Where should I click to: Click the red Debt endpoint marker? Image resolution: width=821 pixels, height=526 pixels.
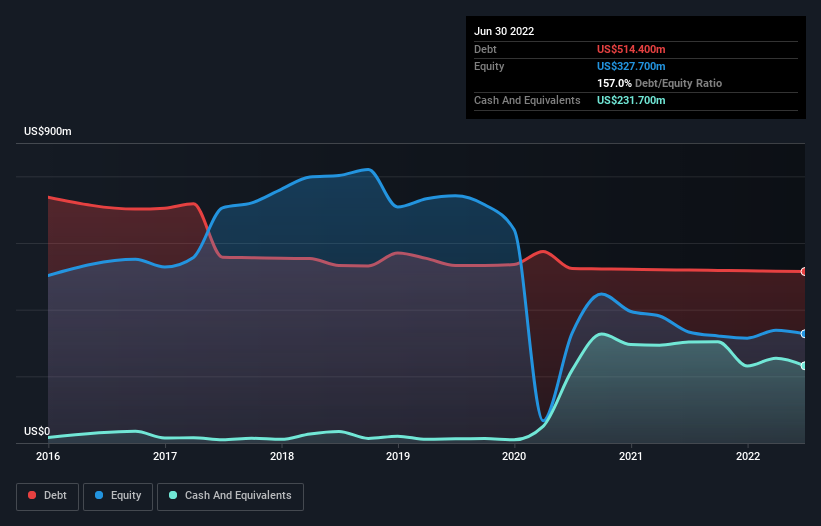pyautogui.click(x=804, y=272)
